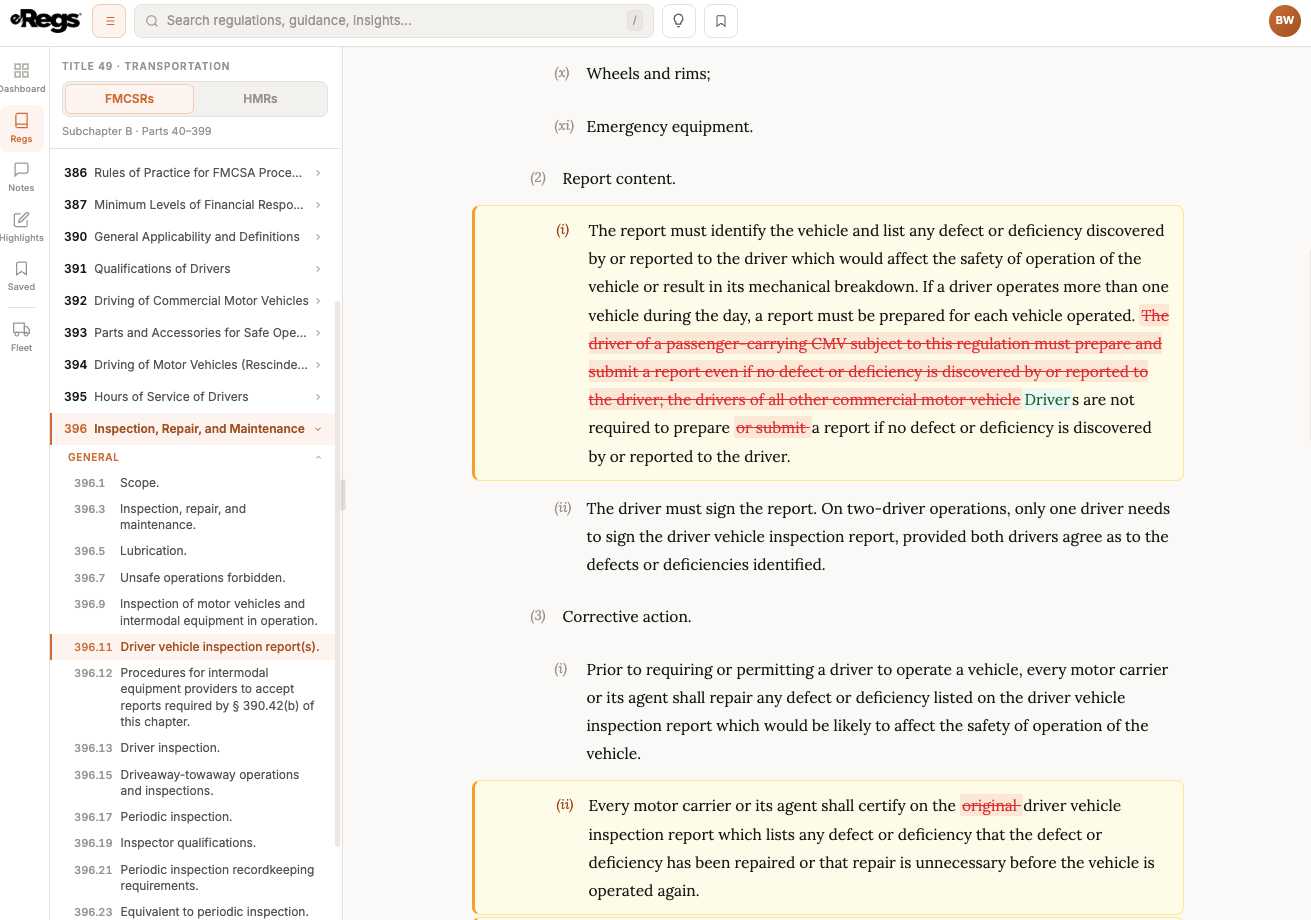Screen dimensions: 1311x920
Task: Open Part 394 Driving of Motor Vehicles (Rescinded)
Action: 192,365
